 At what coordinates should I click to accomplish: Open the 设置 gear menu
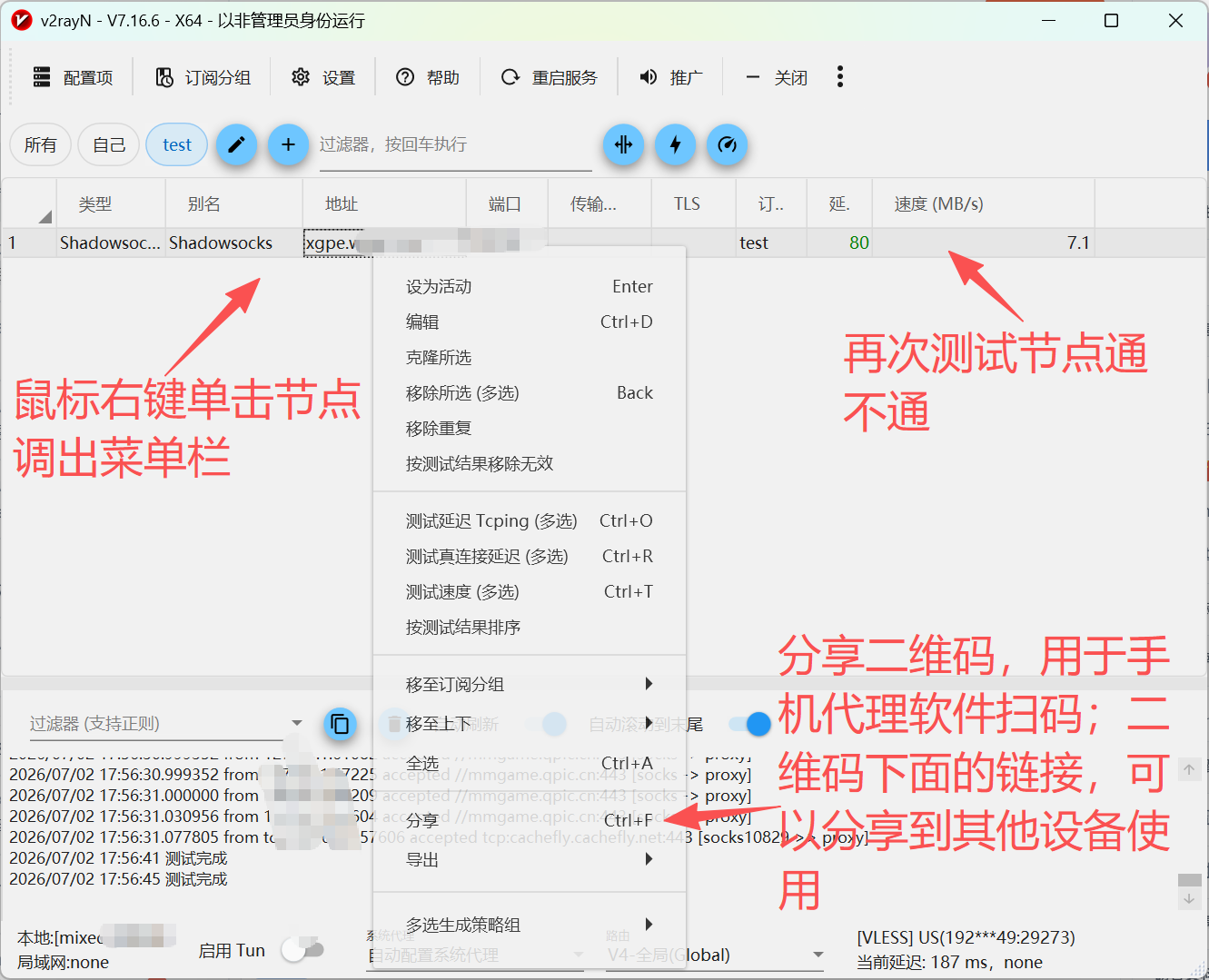[322, 77]
